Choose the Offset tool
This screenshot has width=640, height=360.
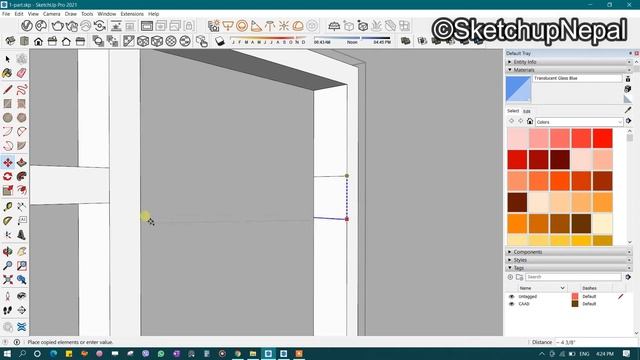tap(22, 190)
